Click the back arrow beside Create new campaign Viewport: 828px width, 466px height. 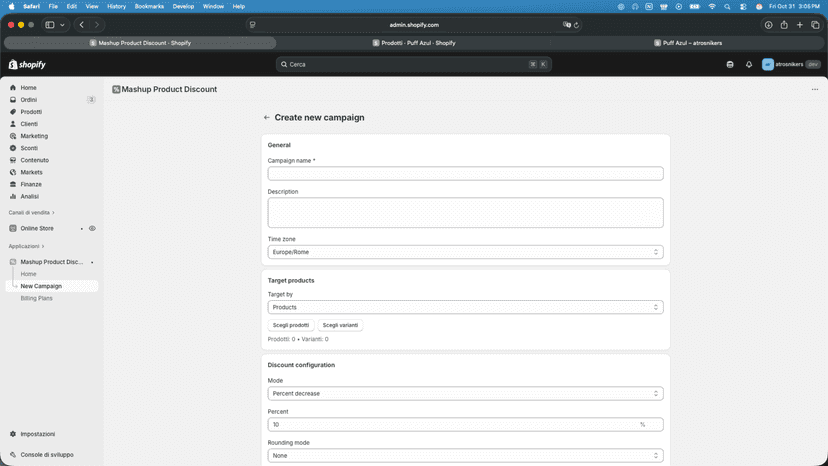(x=267, y=117)
